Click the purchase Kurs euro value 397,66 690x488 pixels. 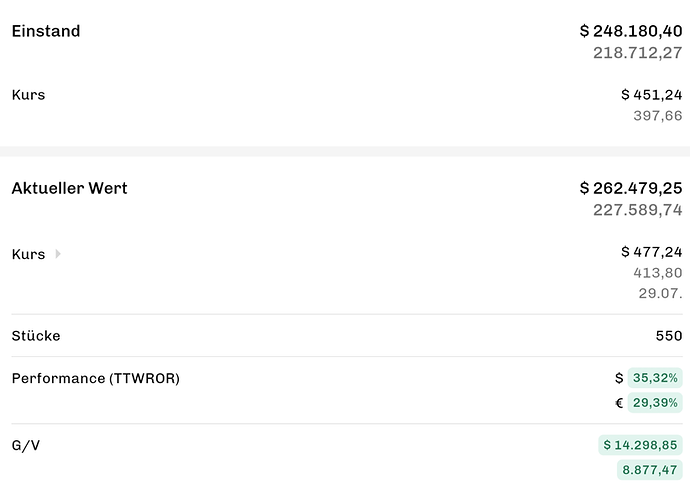click(x=658, y=116)
